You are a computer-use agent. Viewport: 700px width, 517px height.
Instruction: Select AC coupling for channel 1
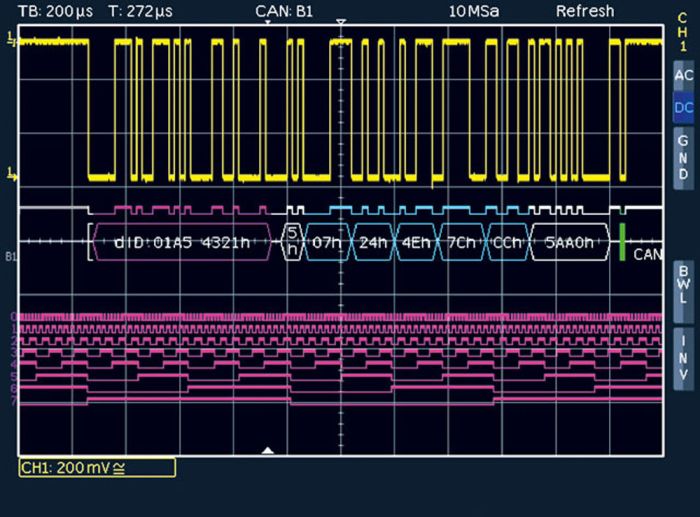pyautogui.click(x=683, y=75)
